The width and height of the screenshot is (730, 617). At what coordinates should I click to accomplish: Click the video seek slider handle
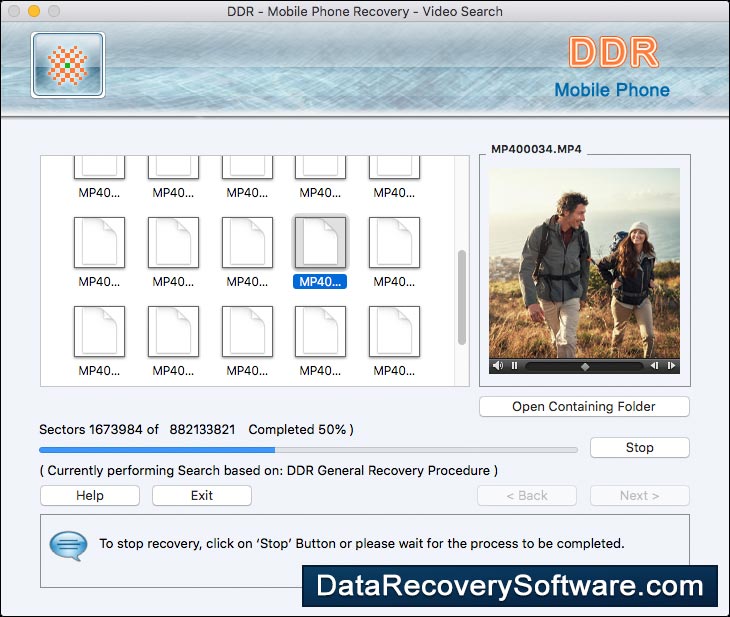pyautogui.click(x=585, y=366)
